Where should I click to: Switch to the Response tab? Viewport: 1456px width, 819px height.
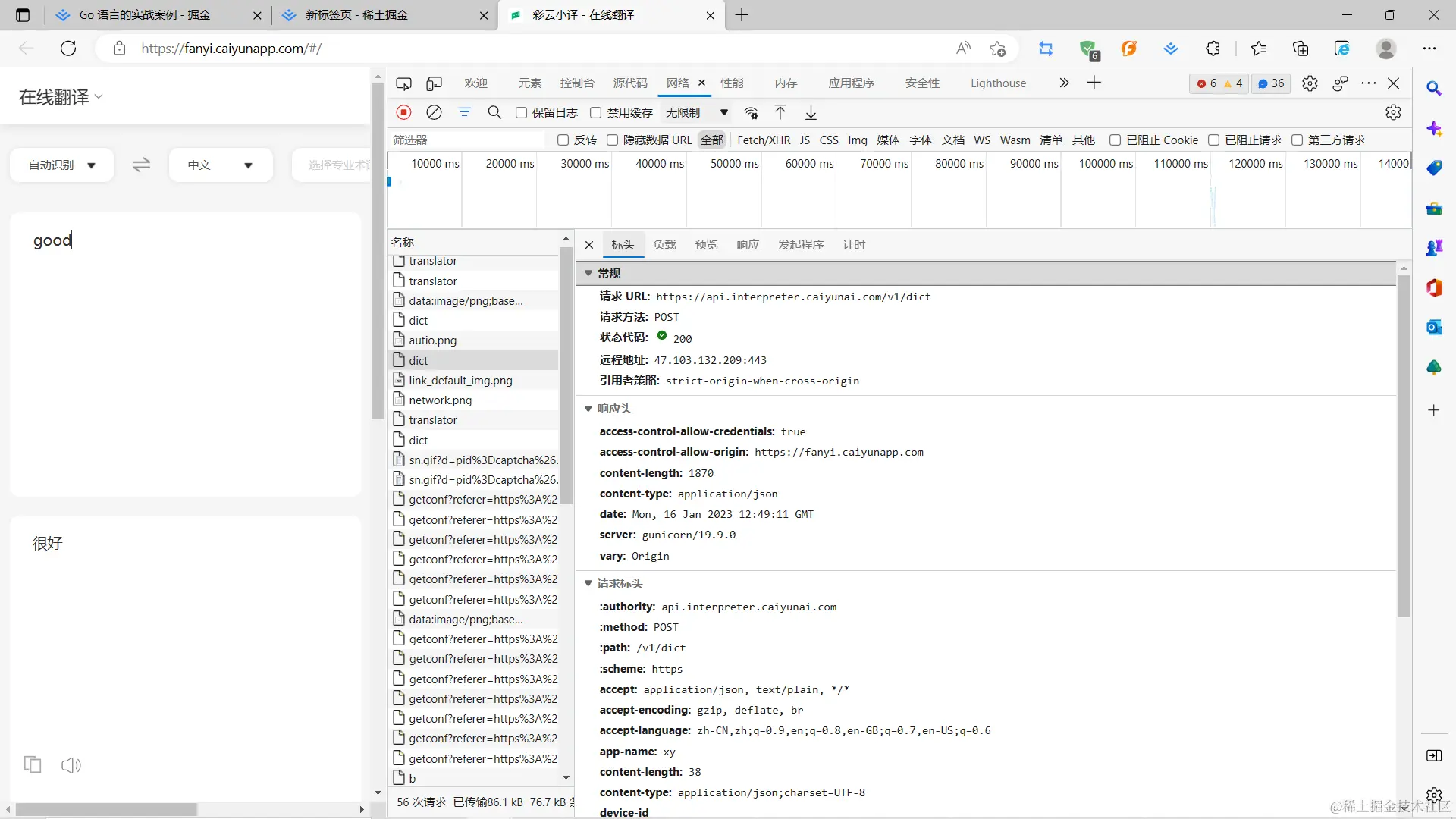point(748,245)
